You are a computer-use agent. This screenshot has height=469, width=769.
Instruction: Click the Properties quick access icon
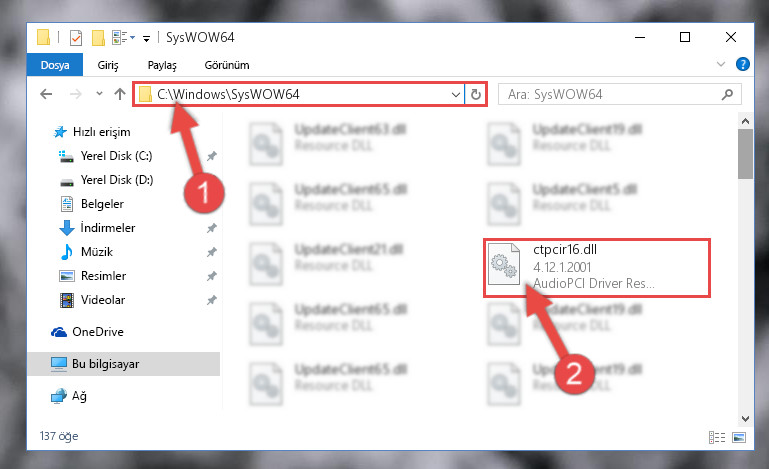pos(76,38)
